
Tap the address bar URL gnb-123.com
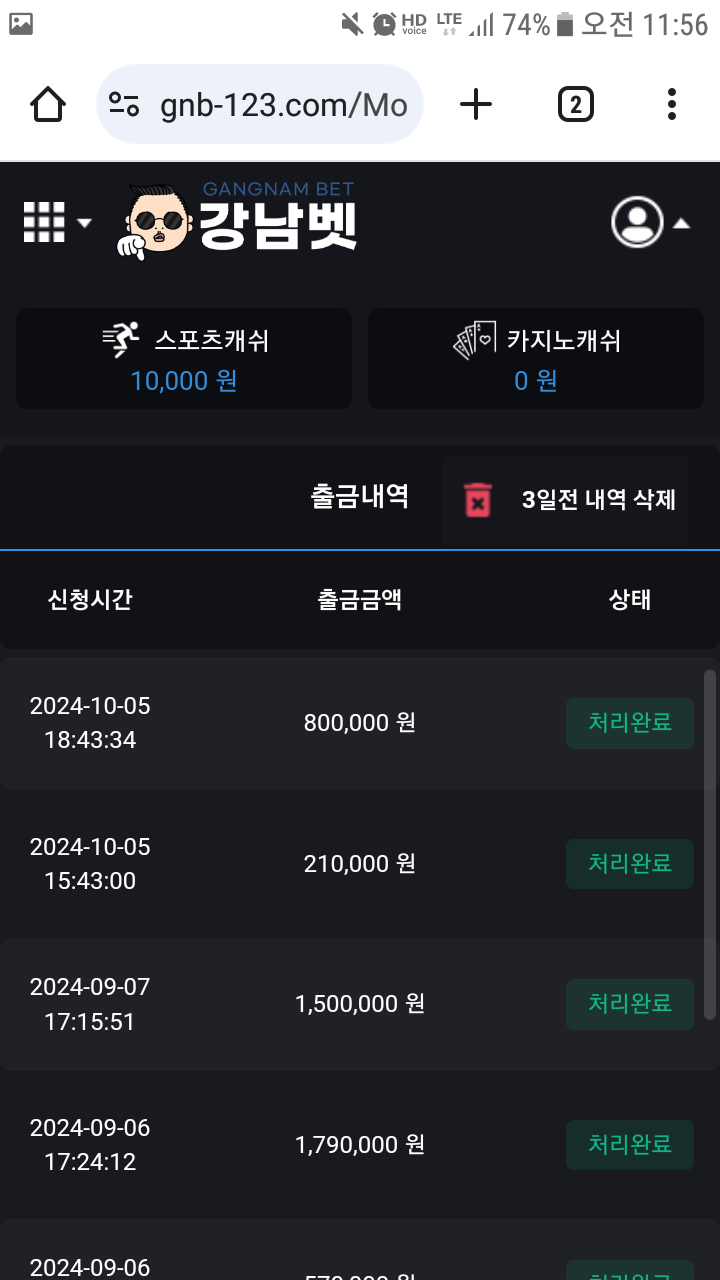(283, 105)
